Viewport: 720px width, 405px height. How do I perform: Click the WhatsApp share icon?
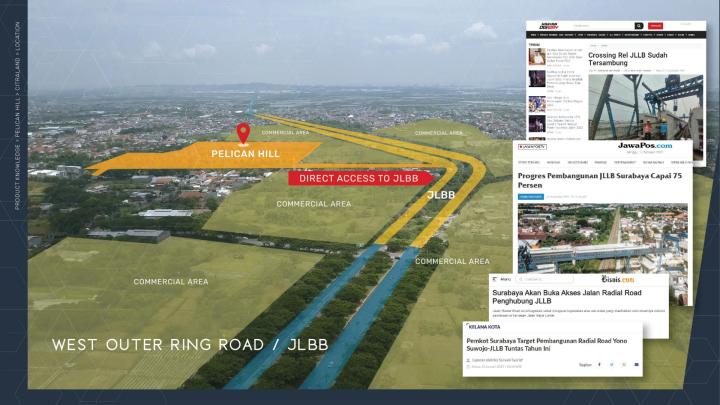click(624, 365)
